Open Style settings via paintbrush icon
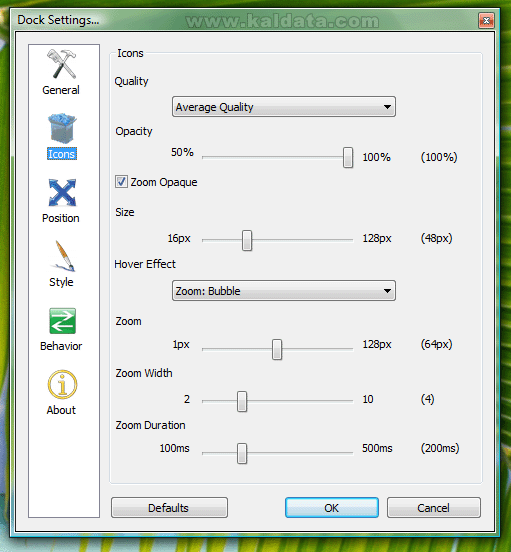Image resolution: width=511 pixels, height=552 pixels. pyautogui.click(x=64, y=256)
